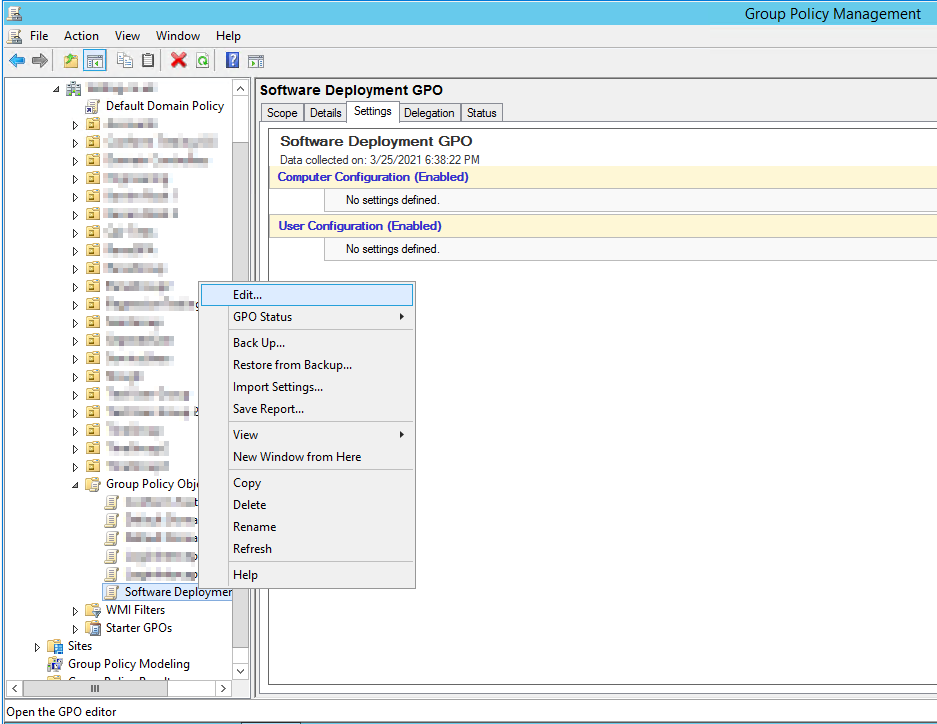Click the Back arrow toolbar icon
937x724 pixels.
pyautogui.click(x=17, y=60)
